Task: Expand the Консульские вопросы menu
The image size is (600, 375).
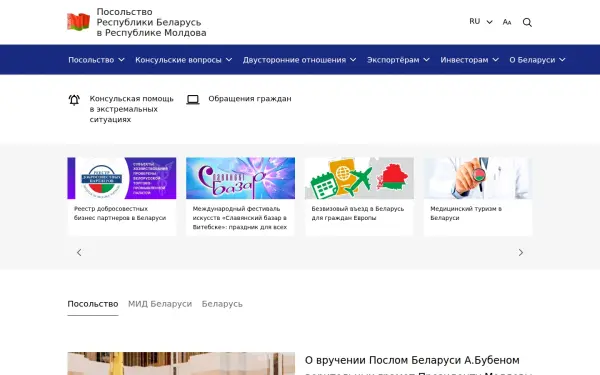Action: click(184, 60)
